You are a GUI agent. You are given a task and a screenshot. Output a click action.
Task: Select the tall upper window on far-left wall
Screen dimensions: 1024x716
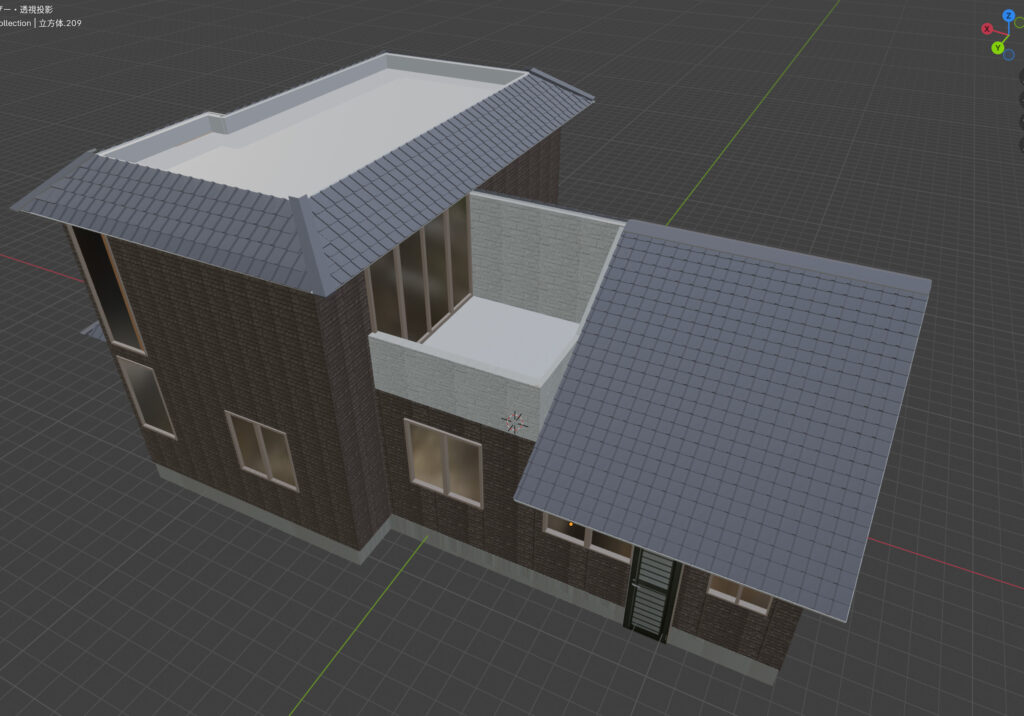pos(110,290)
